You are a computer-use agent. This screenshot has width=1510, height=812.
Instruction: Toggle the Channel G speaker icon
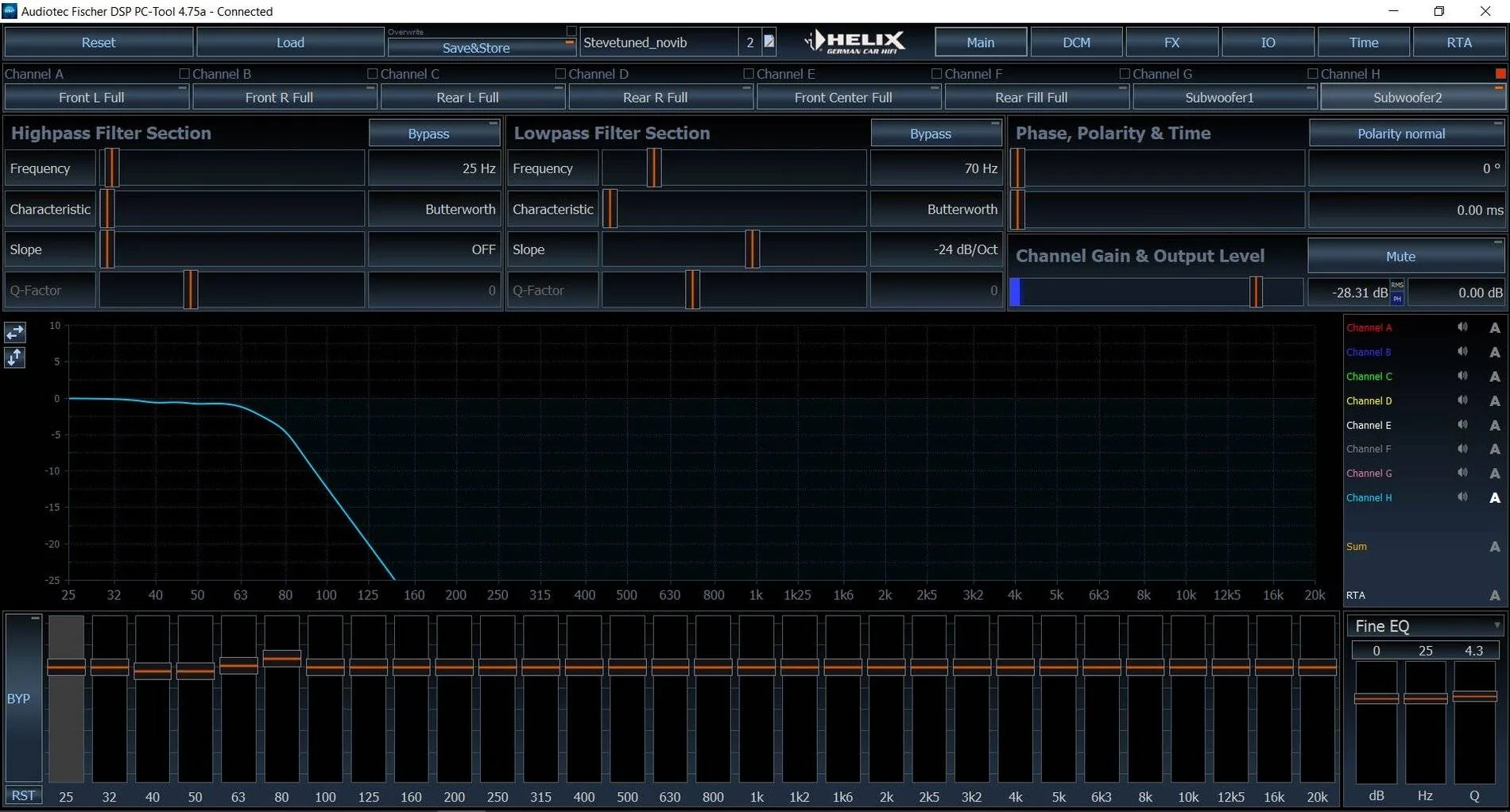pos(1462,473)
